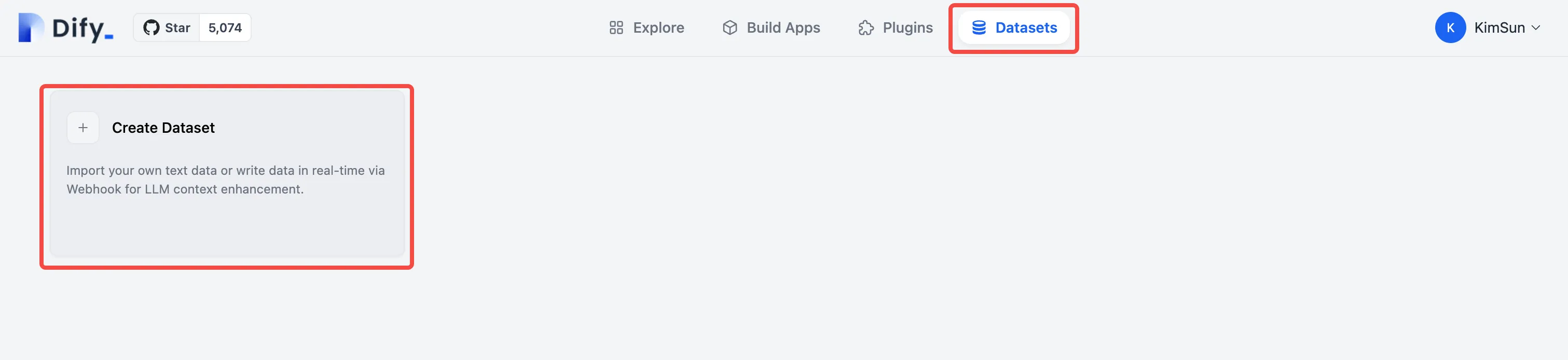Click the blue K user avatar
This screenshot has height=360, width=1568.
(x=1450, y=28)
